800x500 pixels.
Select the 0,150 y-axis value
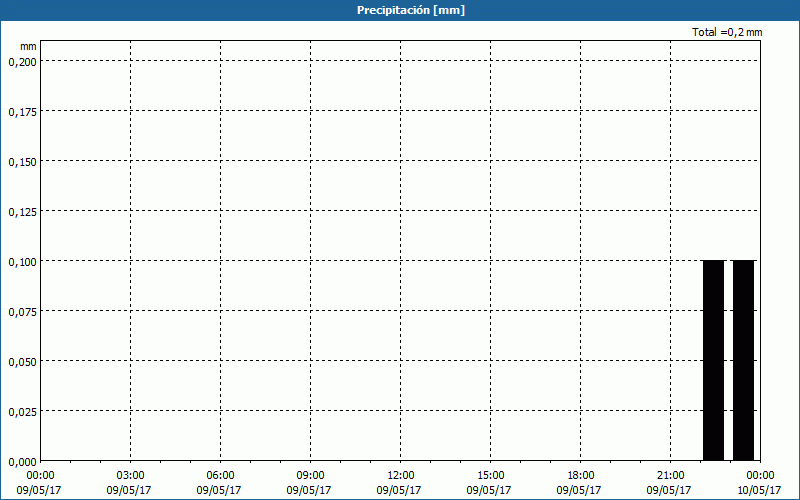pos(22,162)
